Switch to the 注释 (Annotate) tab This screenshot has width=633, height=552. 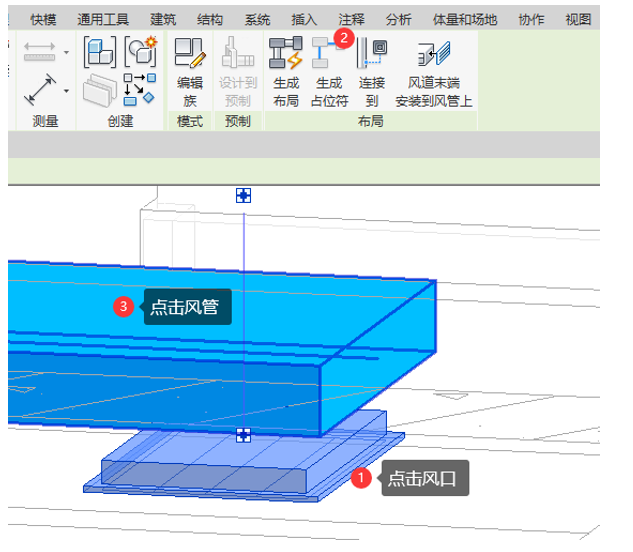pos(351,19)
